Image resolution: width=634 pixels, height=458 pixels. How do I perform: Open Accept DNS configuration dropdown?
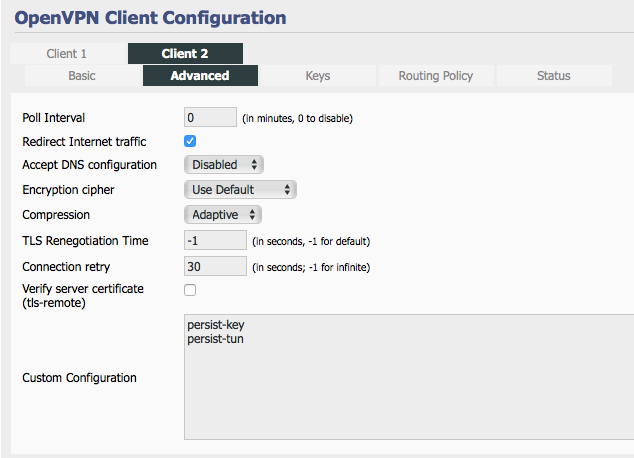pyautogui.click(x=224, y=165)
